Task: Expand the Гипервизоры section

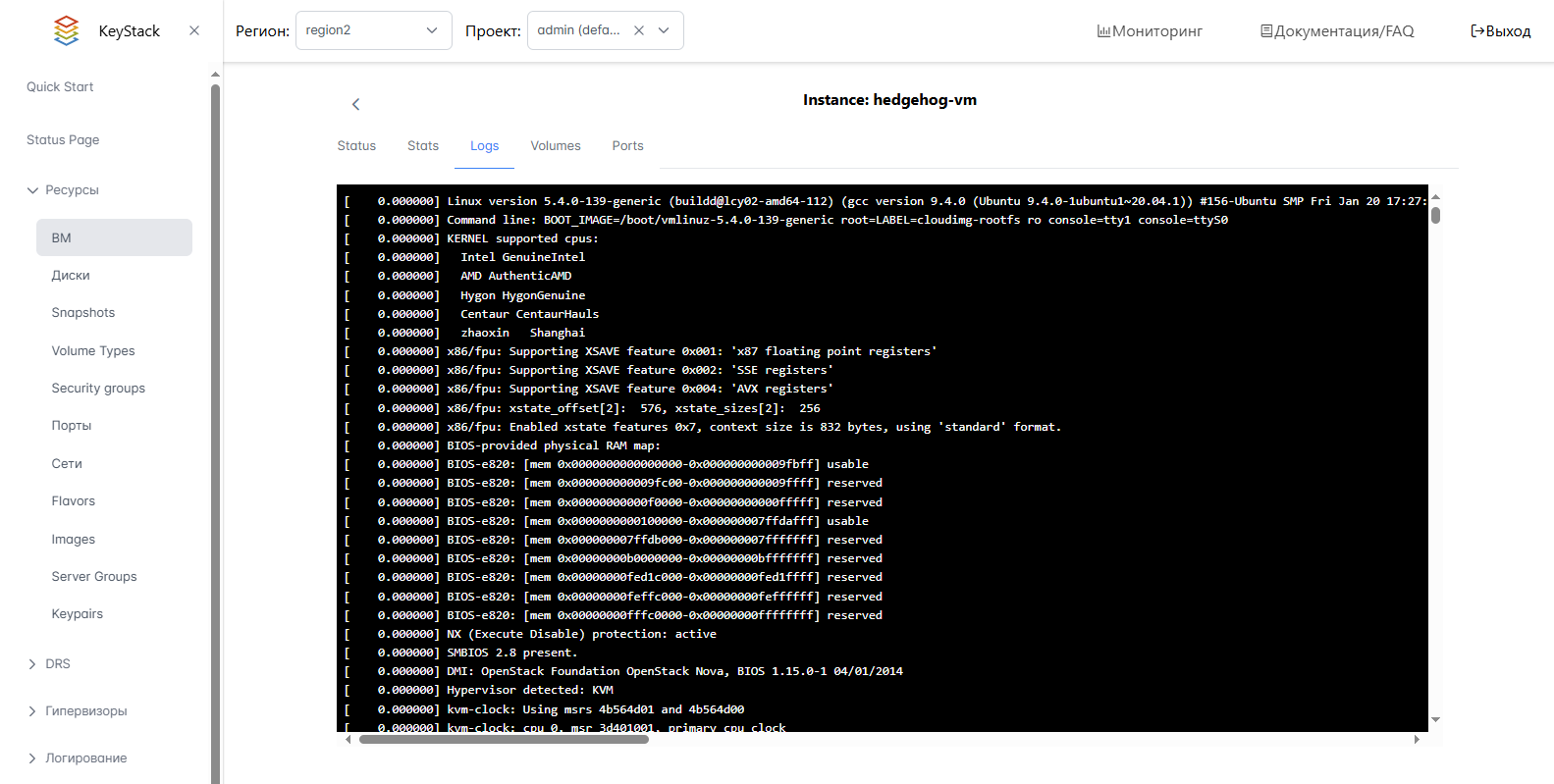Action: coord(33,711)
